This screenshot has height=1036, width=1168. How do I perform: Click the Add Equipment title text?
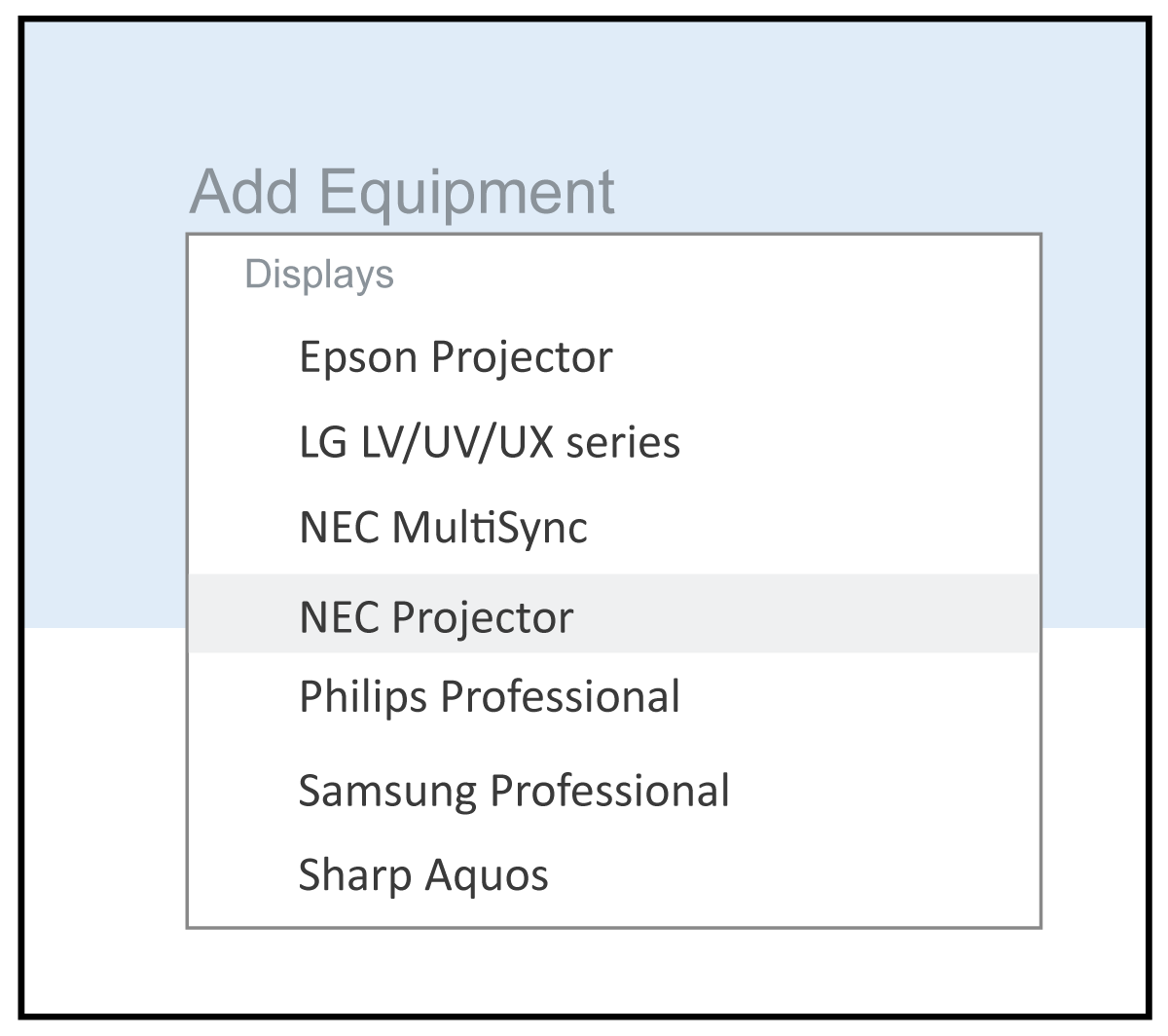pos(402,192)
